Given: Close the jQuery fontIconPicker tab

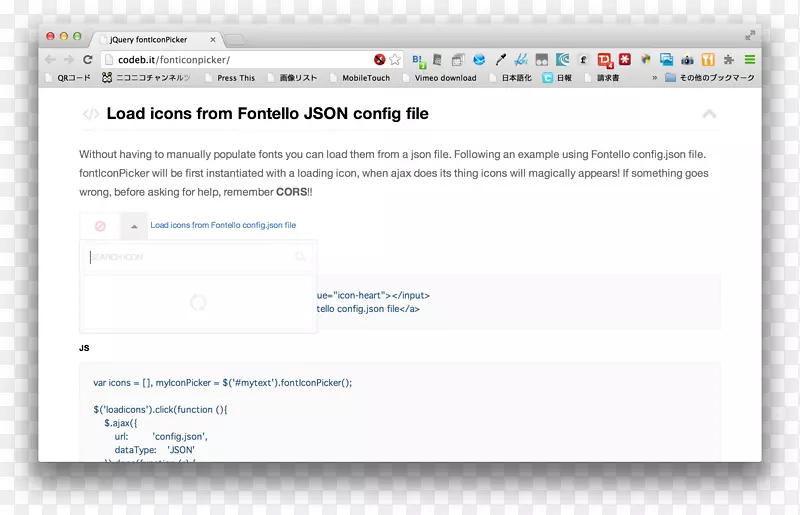Looking at the screenshot, I should click(213, 39).
